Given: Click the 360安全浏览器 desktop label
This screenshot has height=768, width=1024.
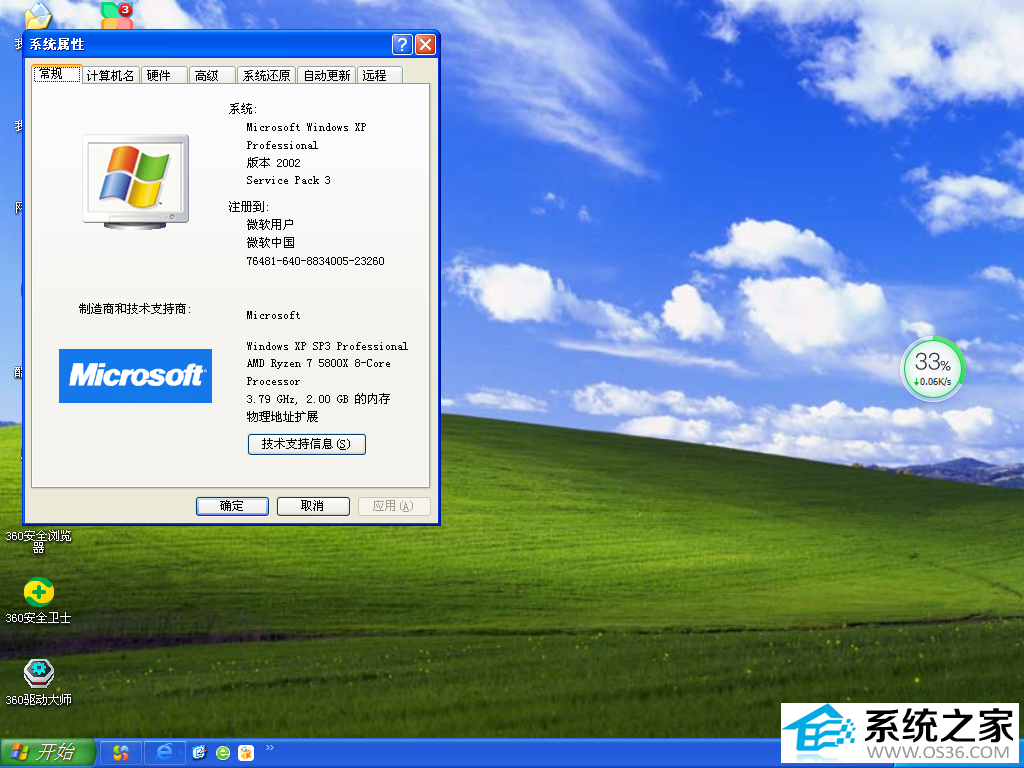Looking at the screenshot, I should pos(39,541).
